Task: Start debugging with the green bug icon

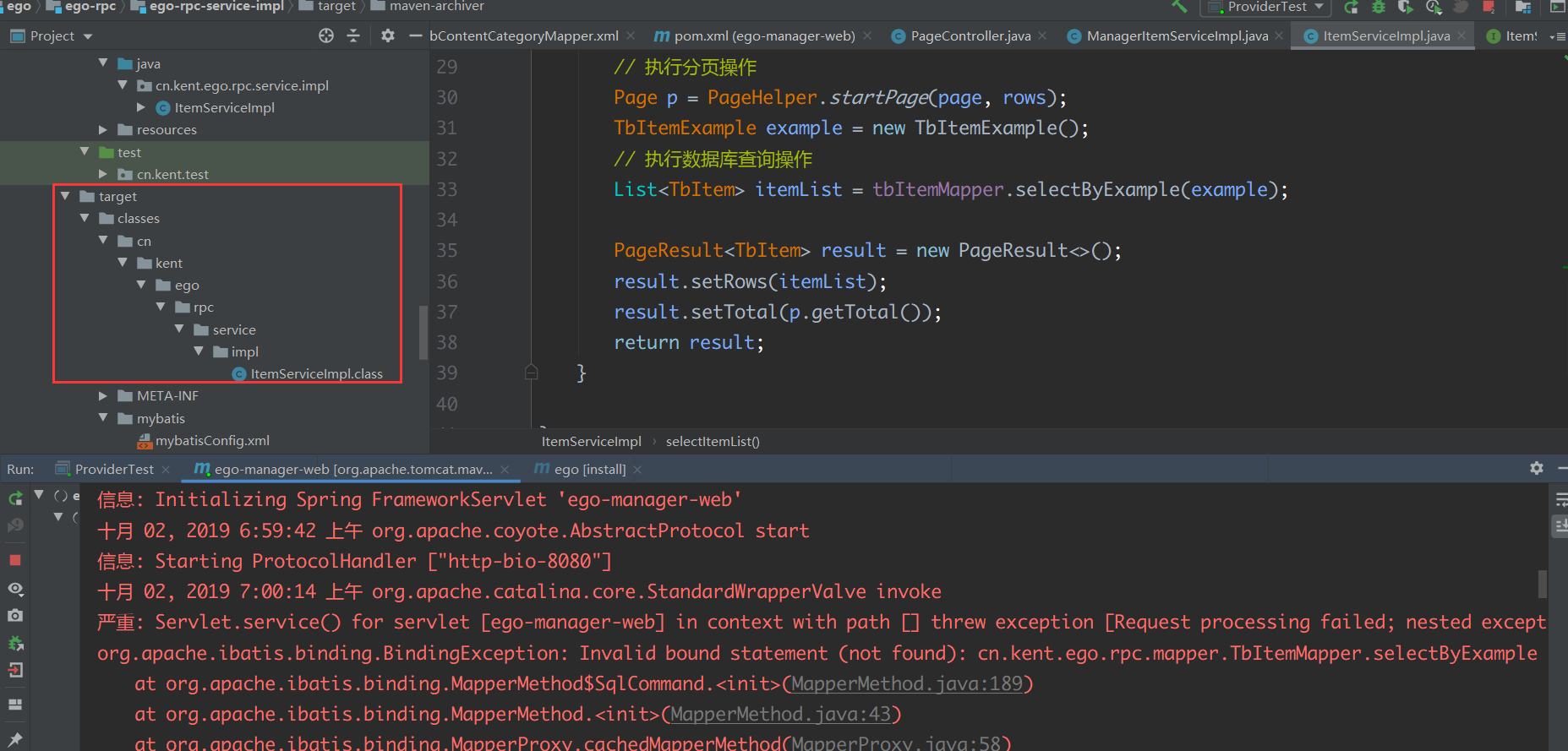Action: click(x=1379, y=7)
